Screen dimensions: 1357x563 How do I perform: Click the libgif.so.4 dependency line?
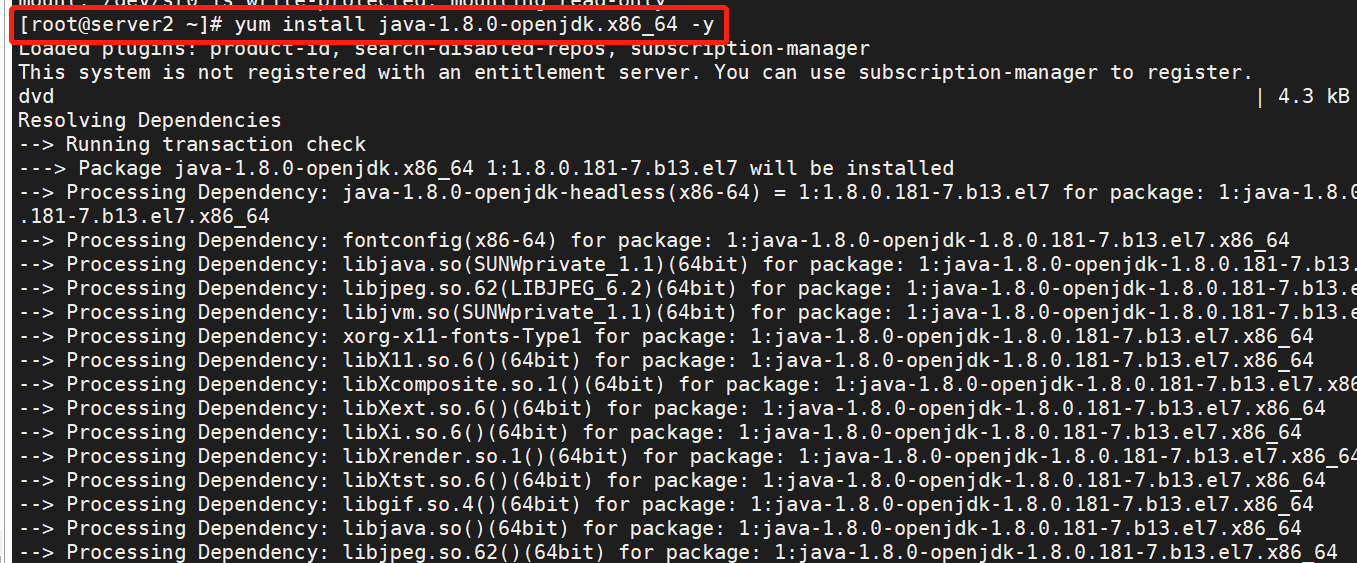[x=666, y=504]
